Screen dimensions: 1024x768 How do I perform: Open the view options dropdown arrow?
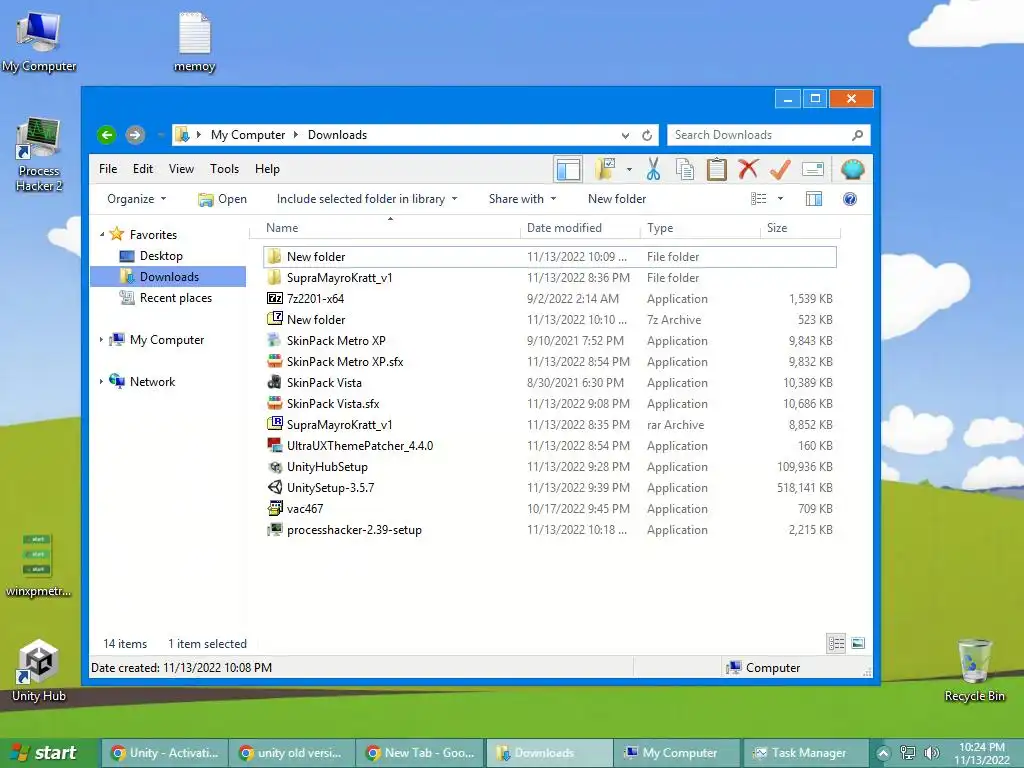pyautogui.click(x=780, y=199)
